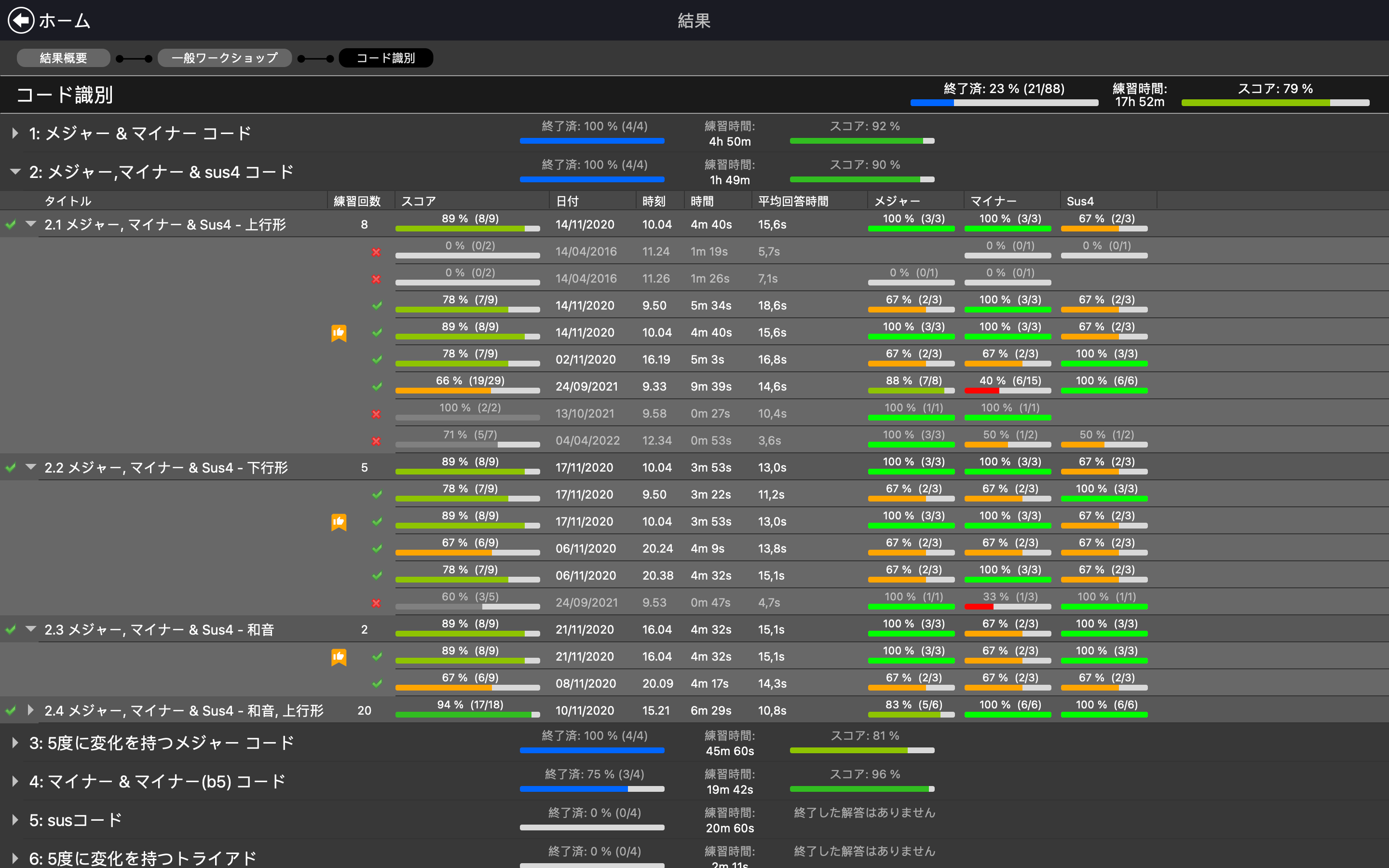The height and width of the screenshot is (868, 1389).
Task: Expand lesson 2.4 和音, 上行形 attempts
Action: 31,710
